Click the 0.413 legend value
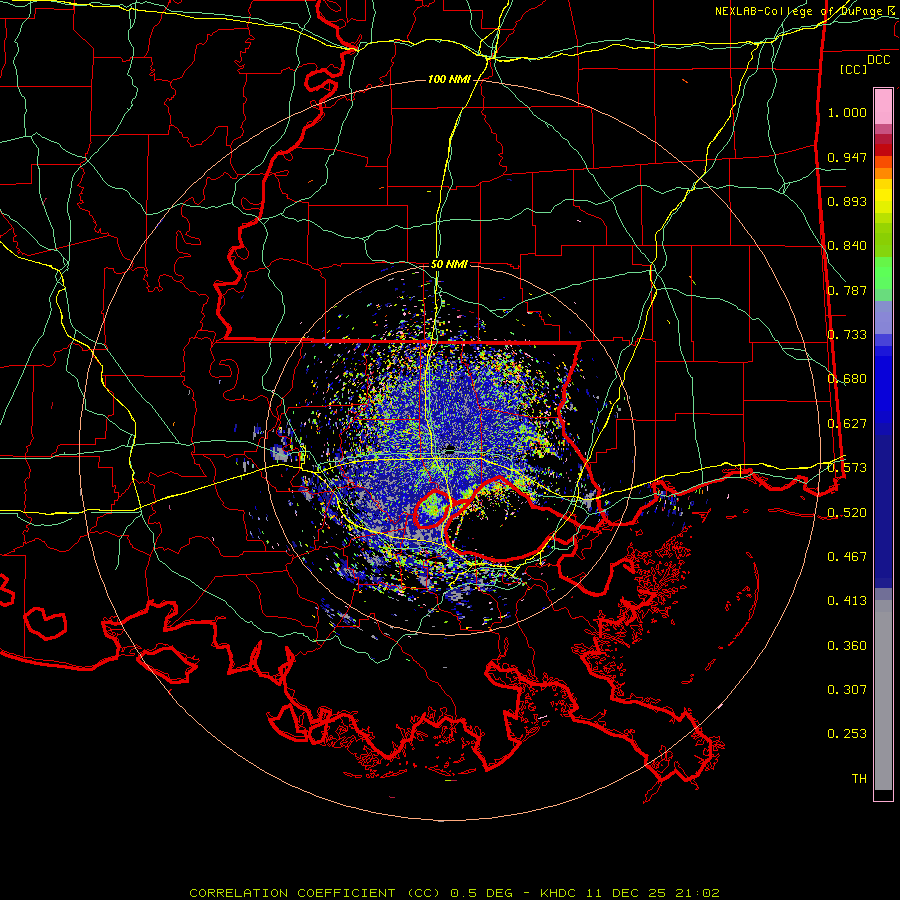This screenshot has width=900, height=900. [x=847, y=601]
